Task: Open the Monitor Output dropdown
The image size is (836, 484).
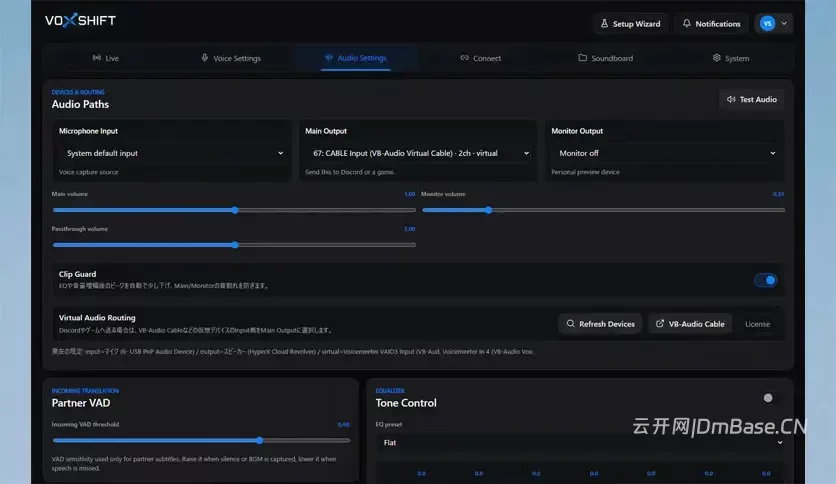Action: pos(665,153)
